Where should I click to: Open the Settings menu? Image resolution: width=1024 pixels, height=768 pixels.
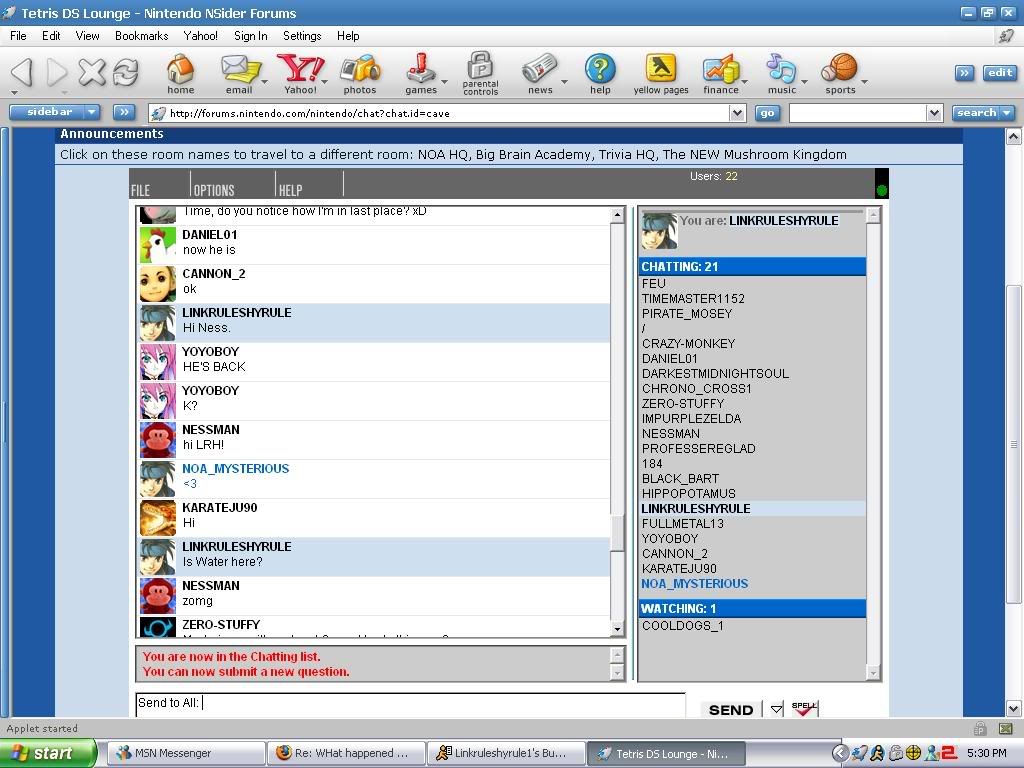302,36
